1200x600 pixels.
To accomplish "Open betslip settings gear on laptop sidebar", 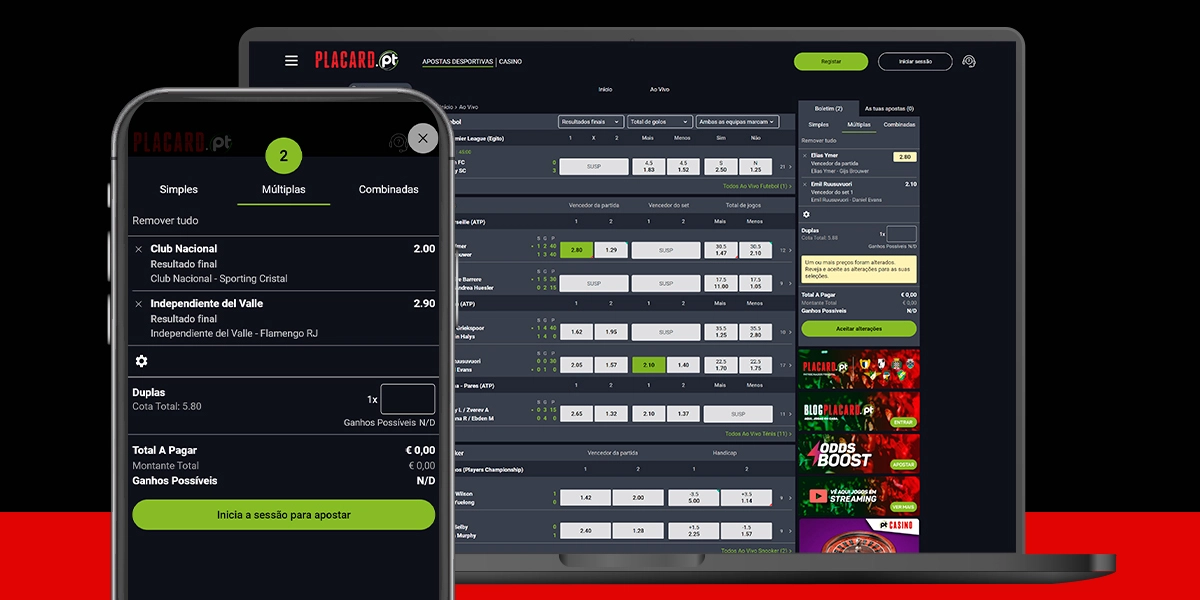I will point(806,214).
